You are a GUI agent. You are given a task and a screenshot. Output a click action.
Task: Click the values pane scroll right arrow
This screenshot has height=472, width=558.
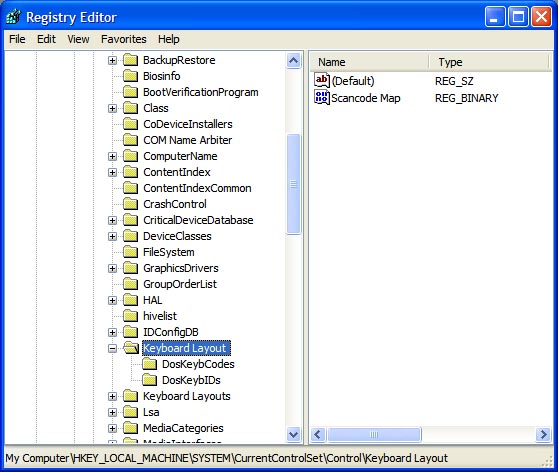pos(543,435)
